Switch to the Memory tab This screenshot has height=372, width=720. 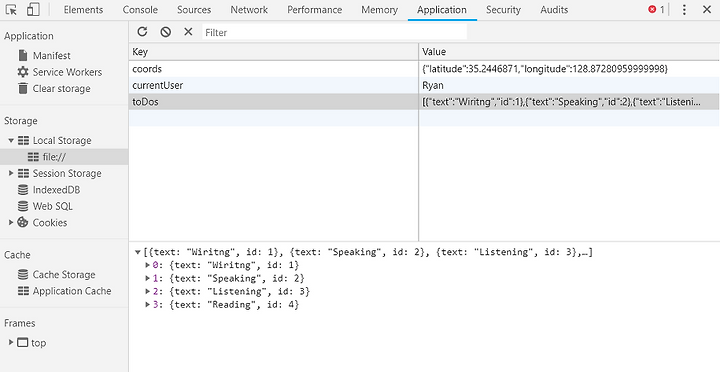(379, 10)
